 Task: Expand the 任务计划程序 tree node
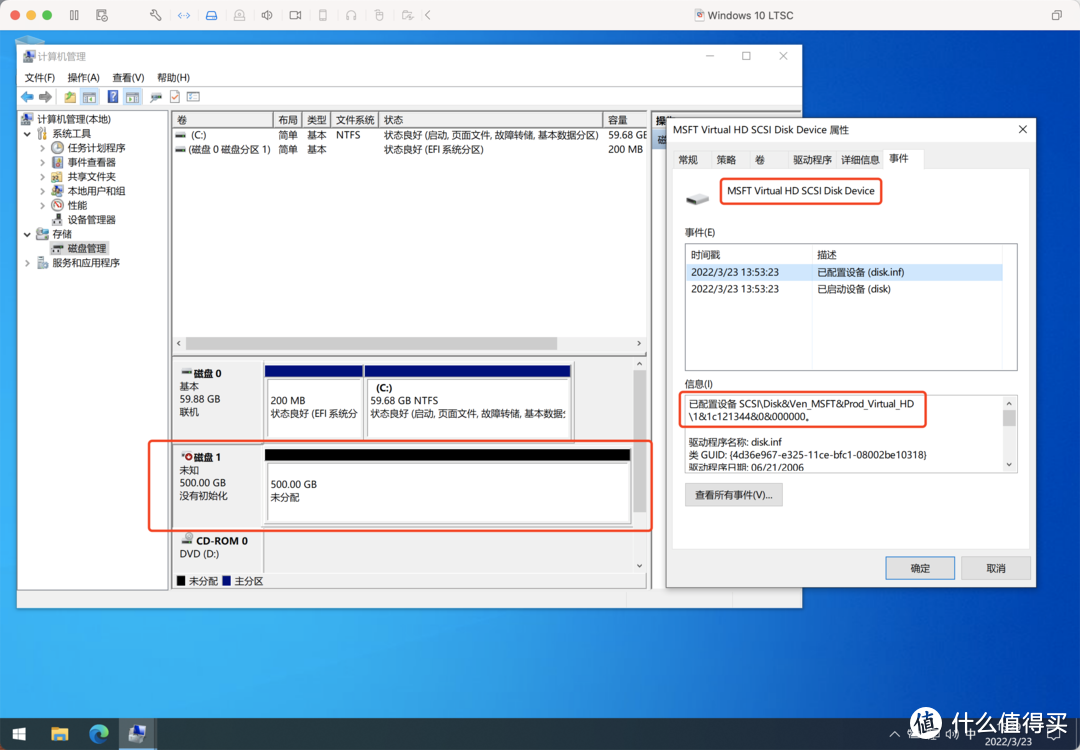42,148
